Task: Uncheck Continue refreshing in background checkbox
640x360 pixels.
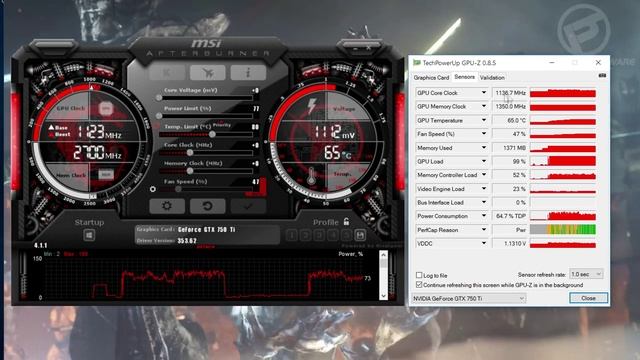Action: tap(419, 284)
